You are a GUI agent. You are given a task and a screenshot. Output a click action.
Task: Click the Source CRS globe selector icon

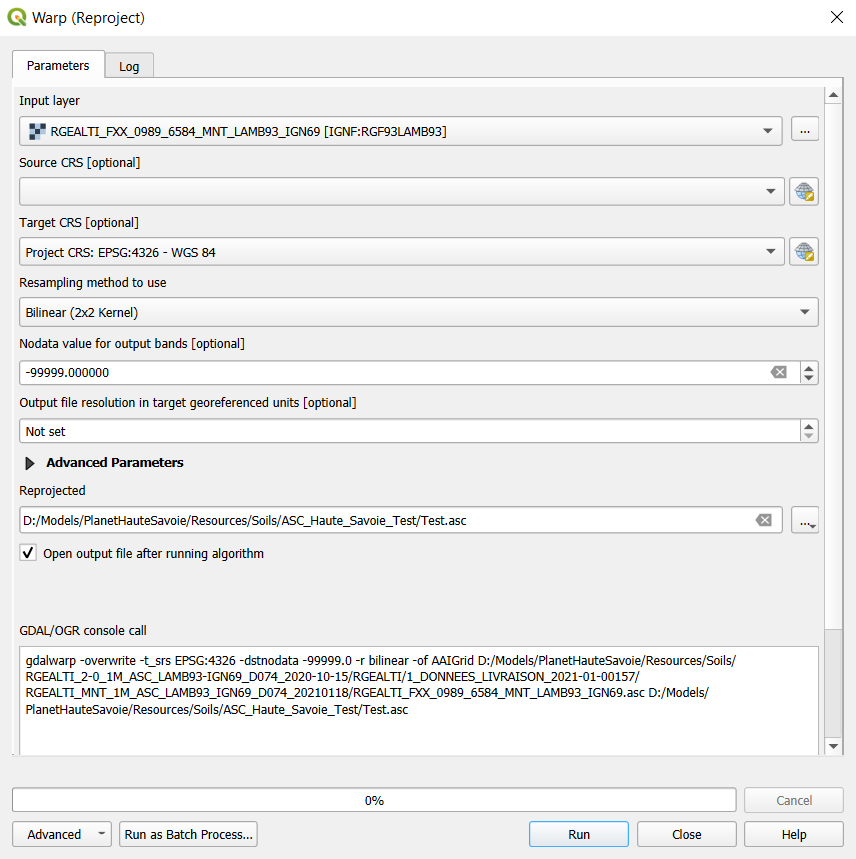point(804,192)
